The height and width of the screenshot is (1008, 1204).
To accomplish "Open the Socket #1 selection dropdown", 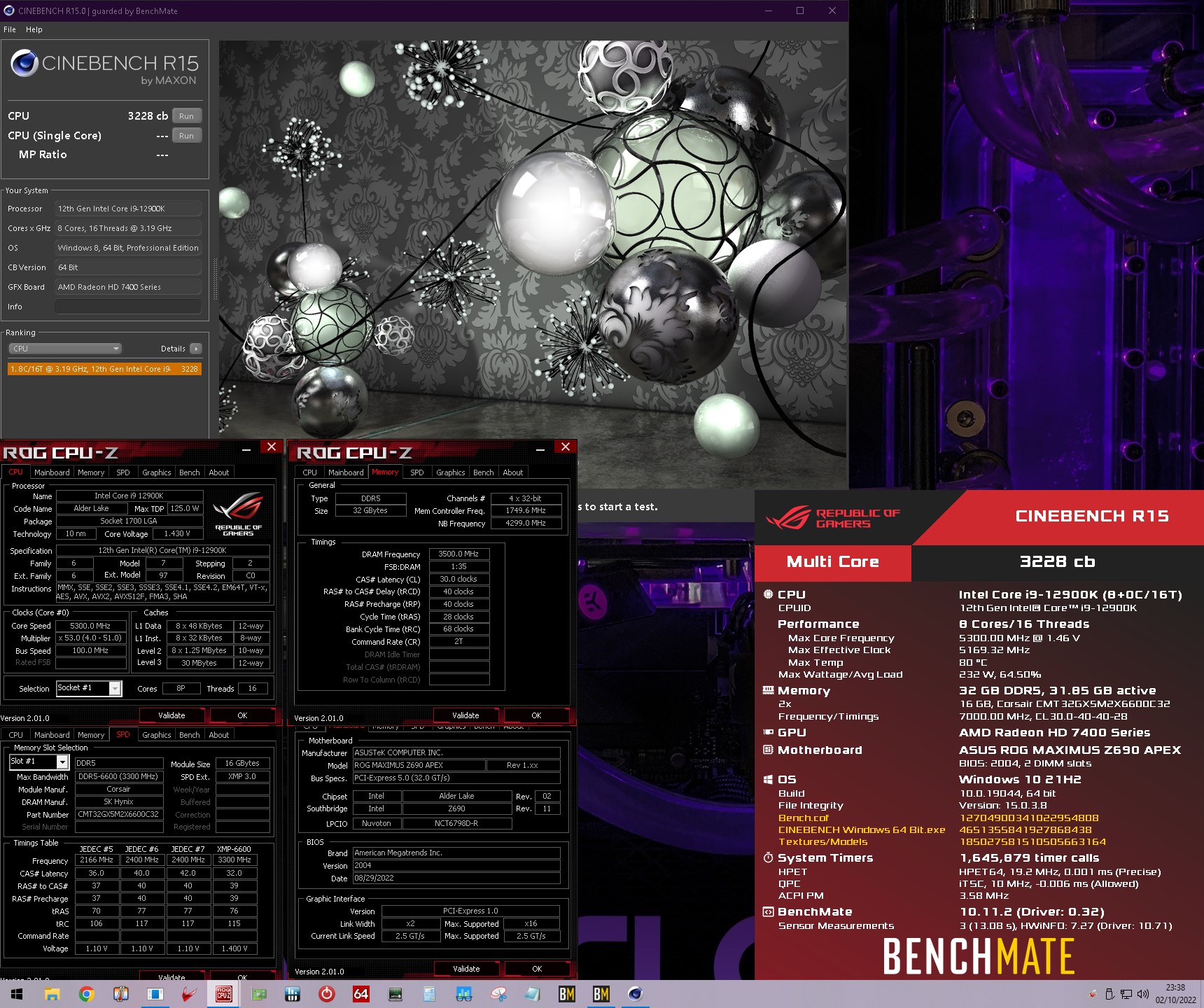I will click(x=89, y=688).
